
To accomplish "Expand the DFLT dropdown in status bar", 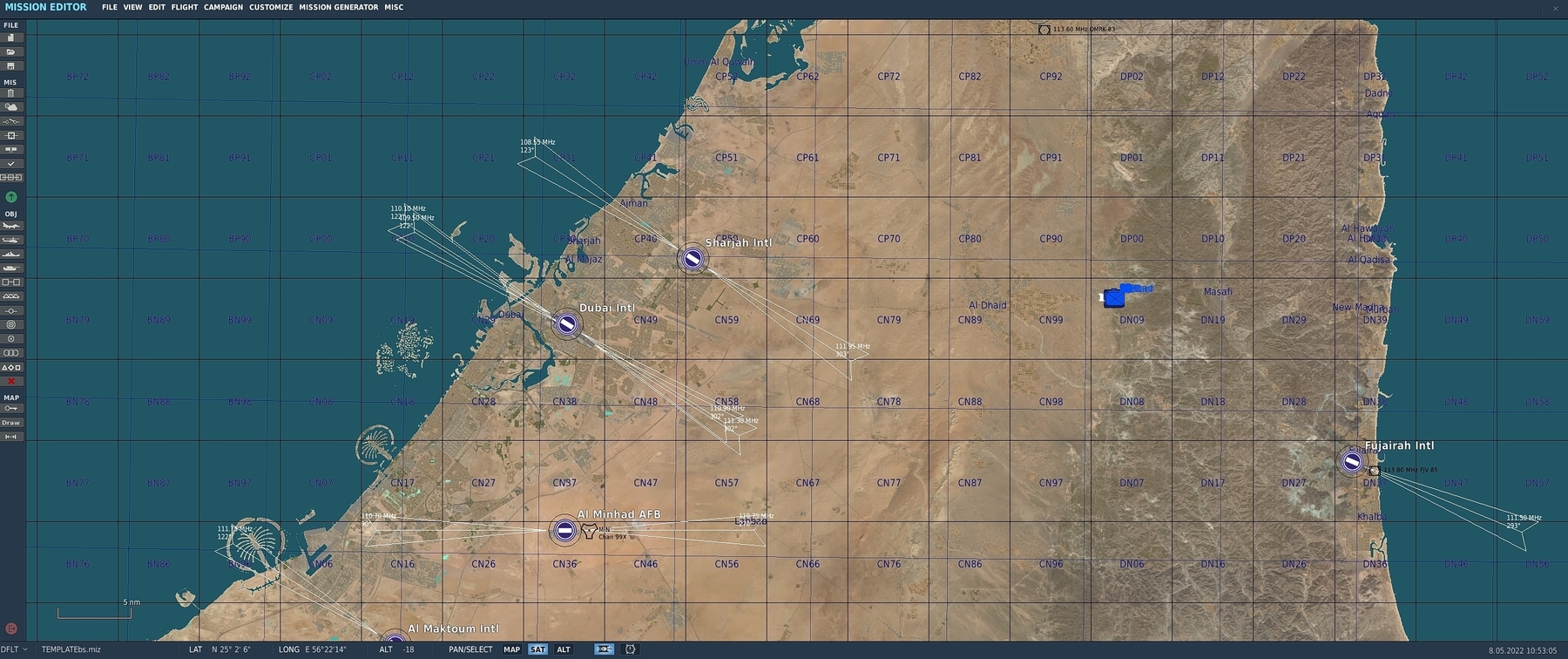I will pos(14,649).
